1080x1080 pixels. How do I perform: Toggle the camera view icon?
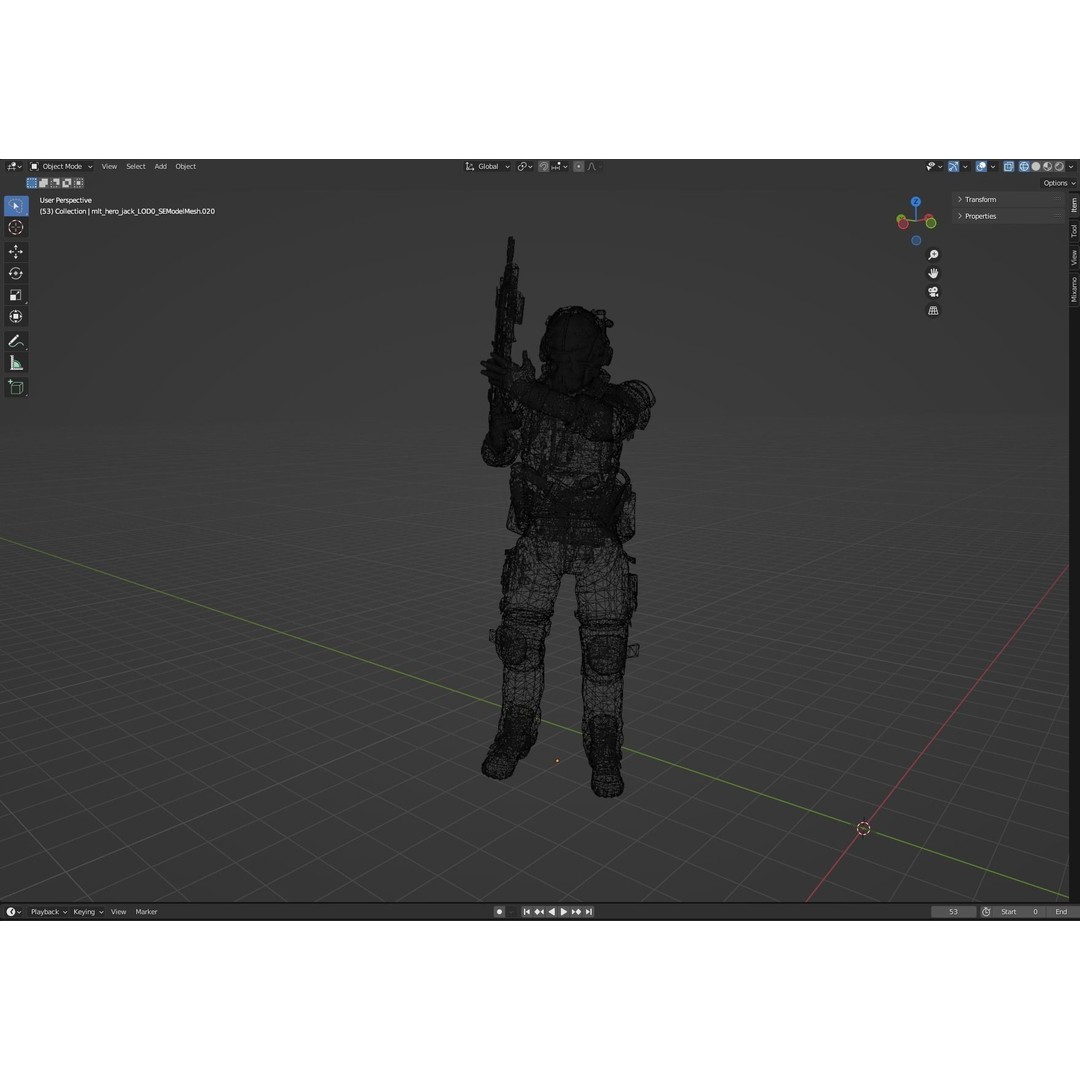pos(933,292)
